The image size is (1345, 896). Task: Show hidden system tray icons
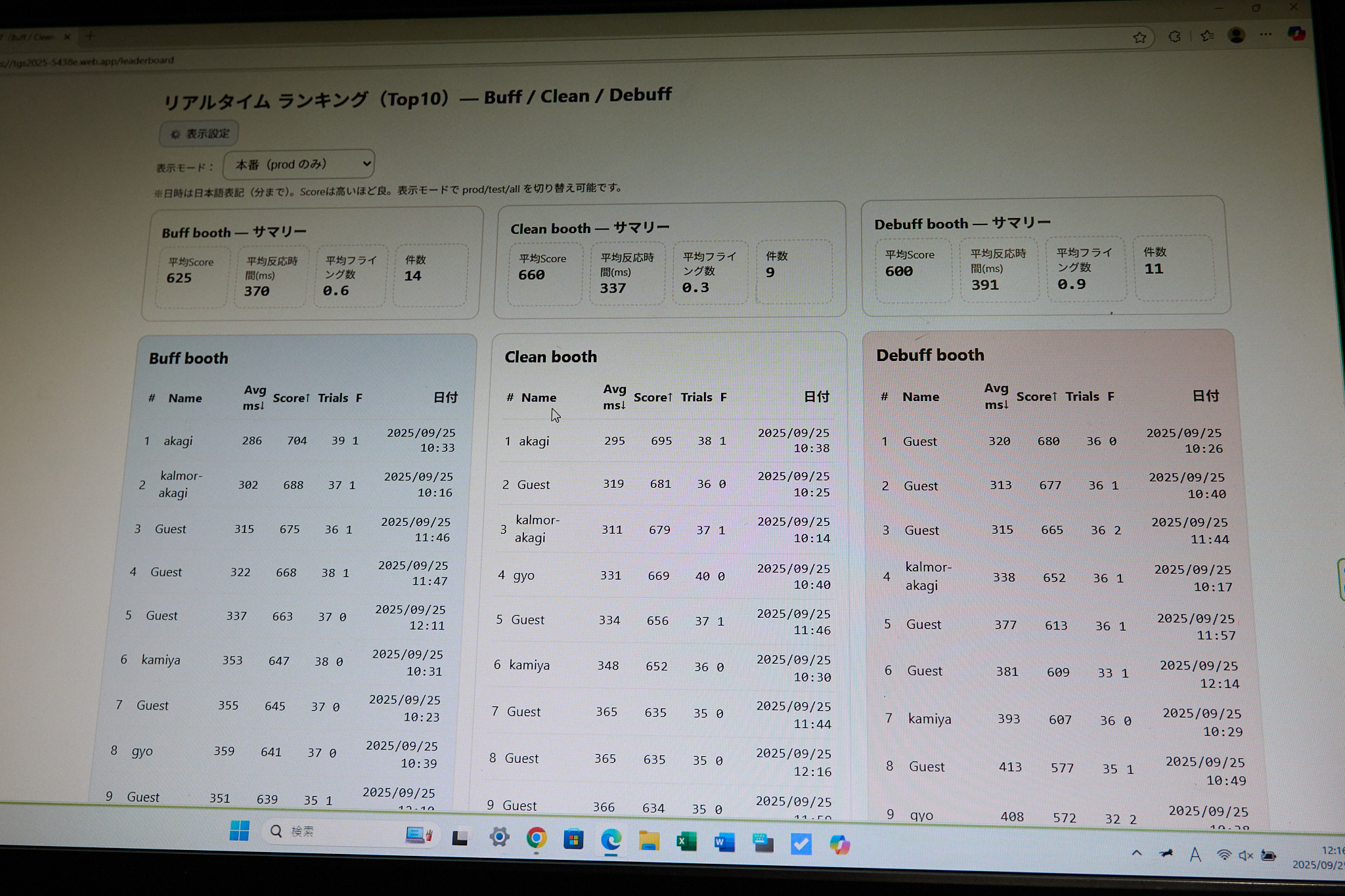pos(1136,853)
